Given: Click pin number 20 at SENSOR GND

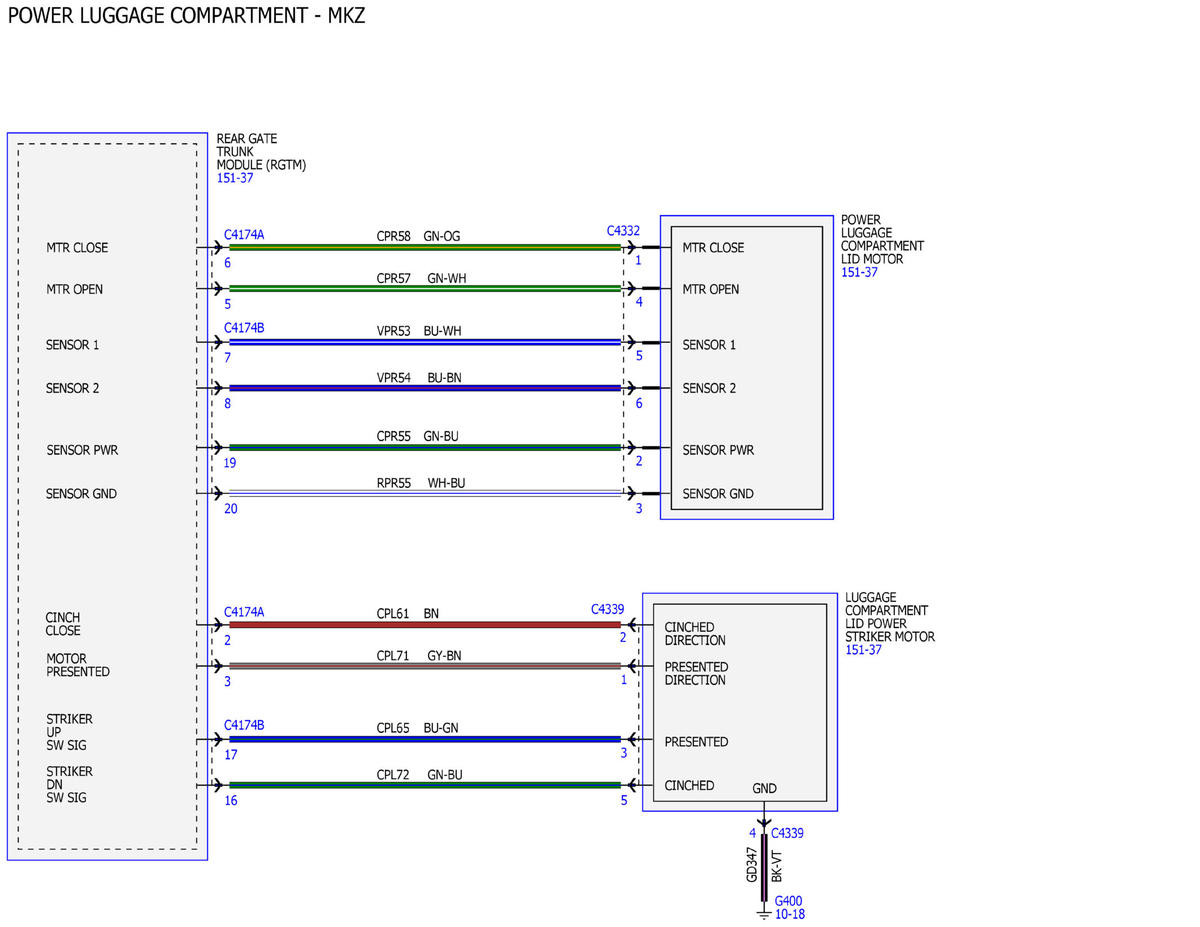Looking at the screenshot, I should tap(231, 509).
